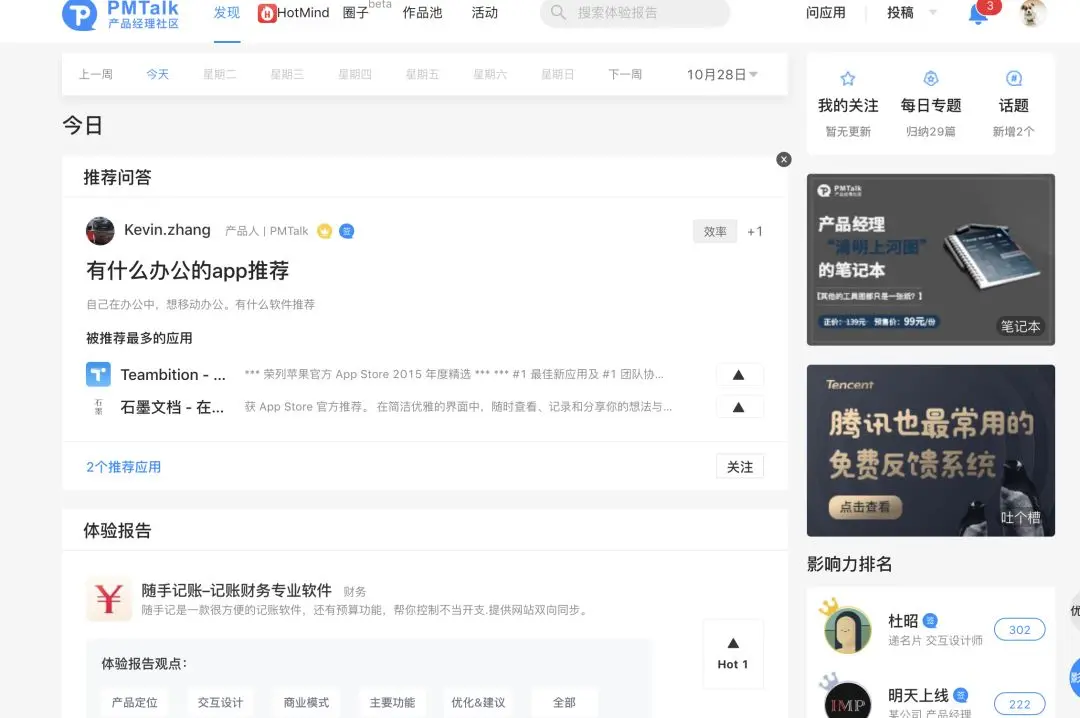
Task: Click the hashtag icon above 话题
Action: pos(1014,79)
